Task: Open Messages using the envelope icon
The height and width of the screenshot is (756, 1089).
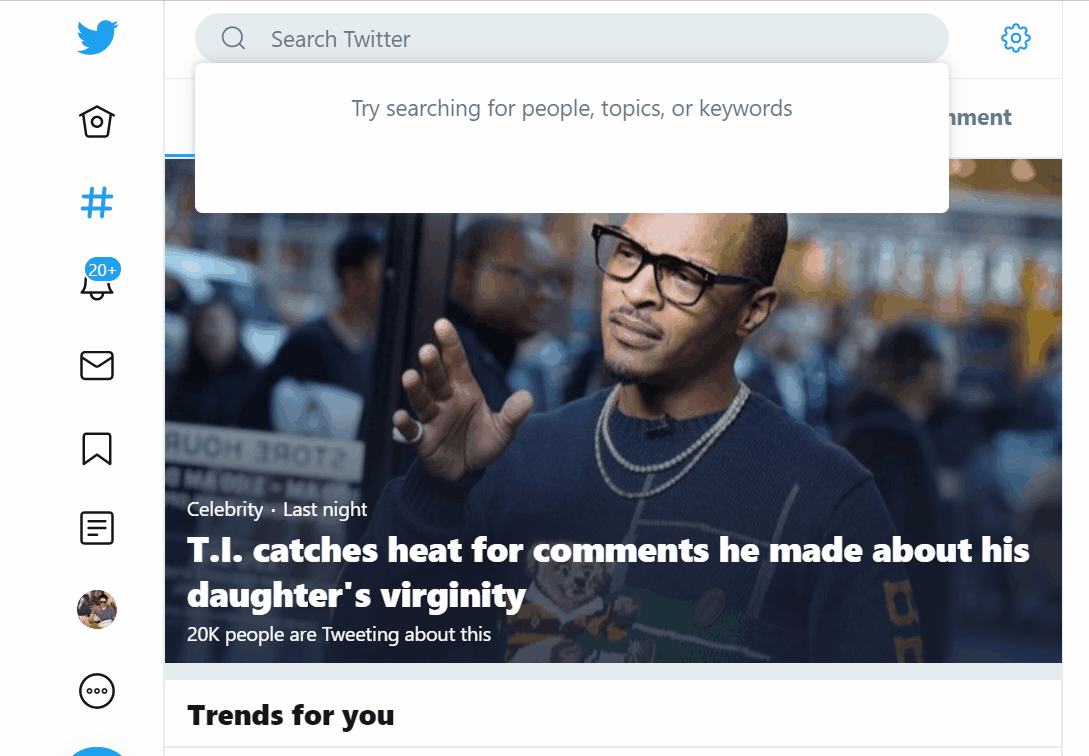Action: [x=97, y=366]
